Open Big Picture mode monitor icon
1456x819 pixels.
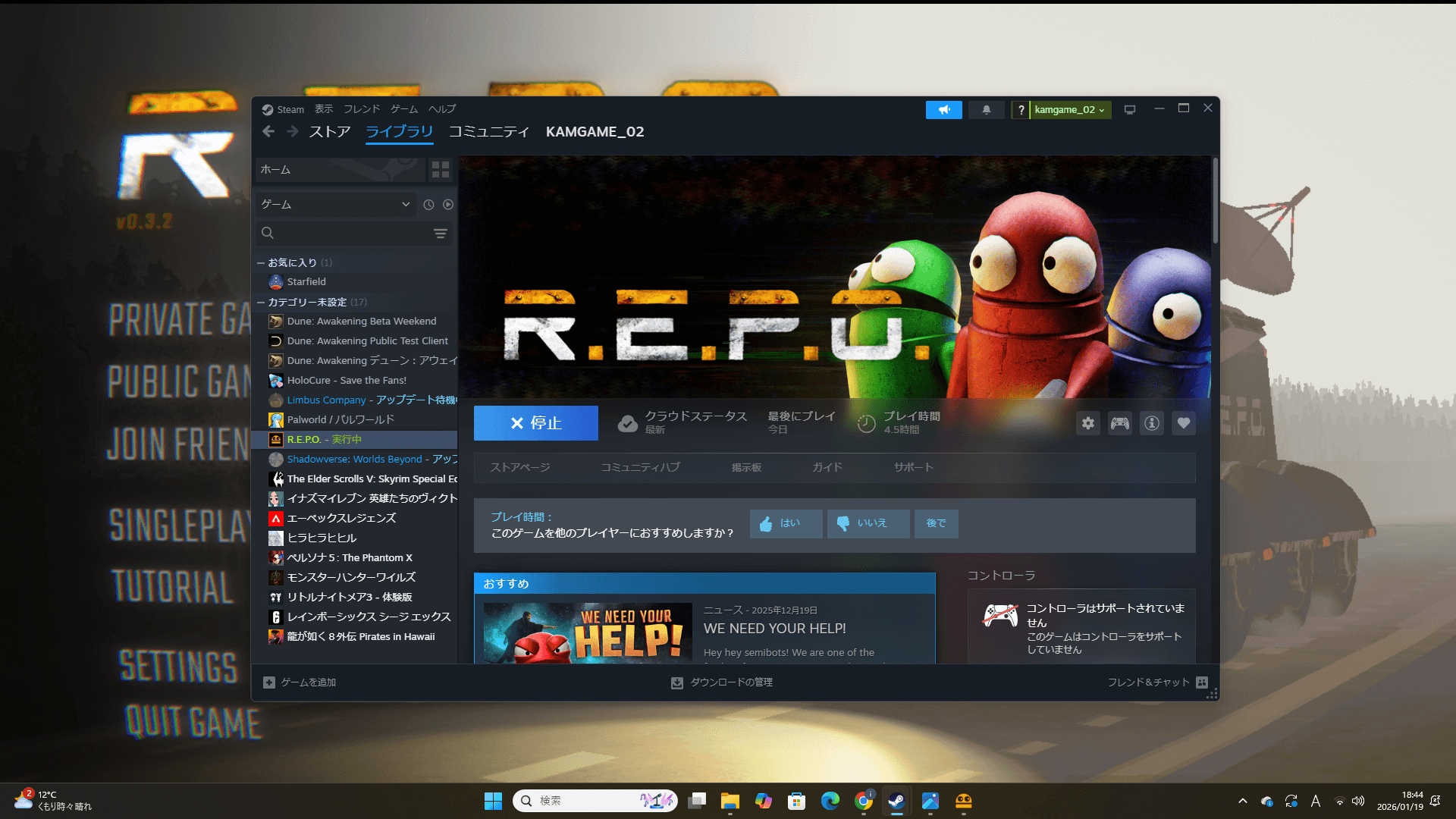pos(1129,110)
